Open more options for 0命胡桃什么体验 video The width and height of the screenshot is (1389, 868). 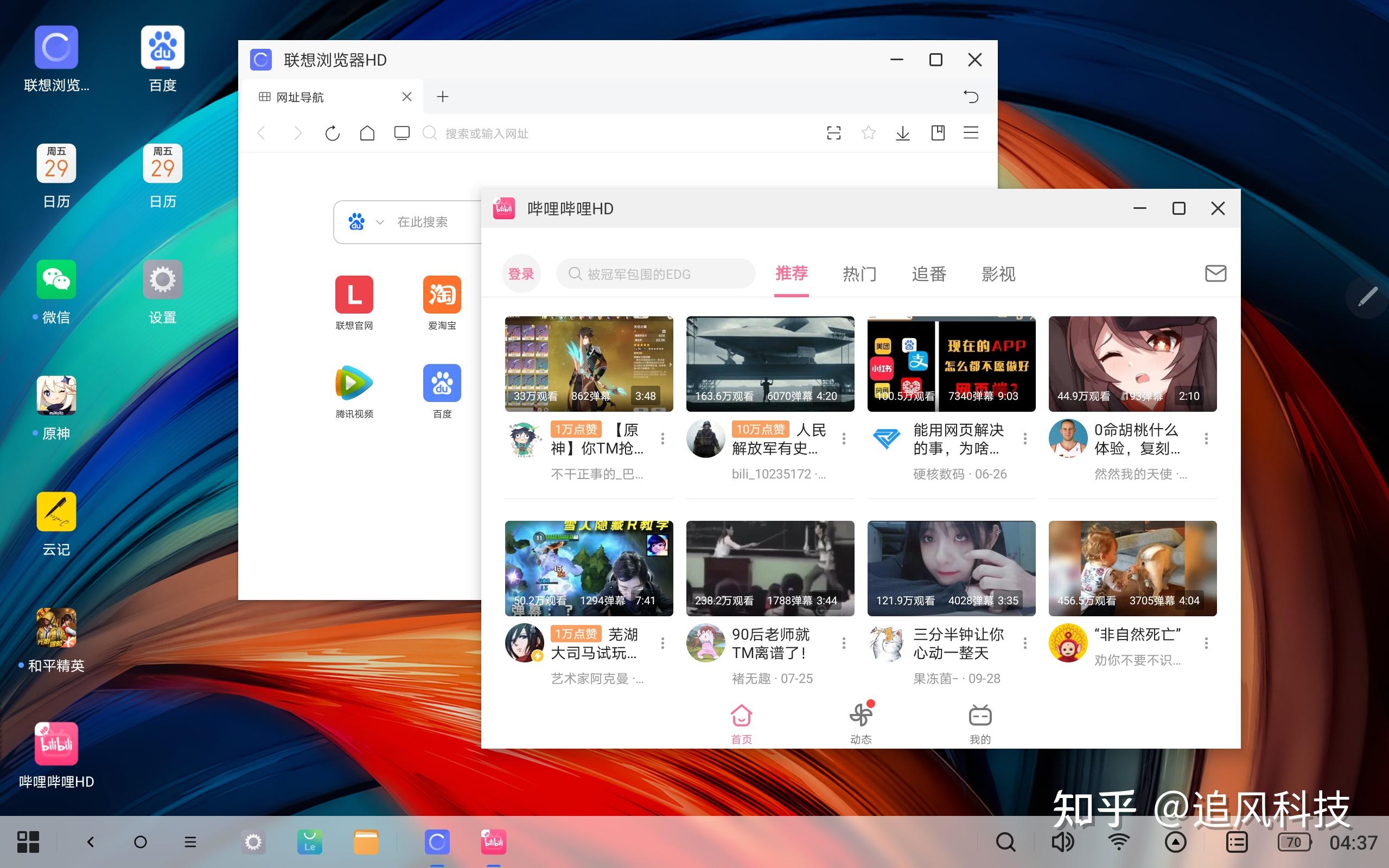pyautogui.click(x=1207, y=438)
